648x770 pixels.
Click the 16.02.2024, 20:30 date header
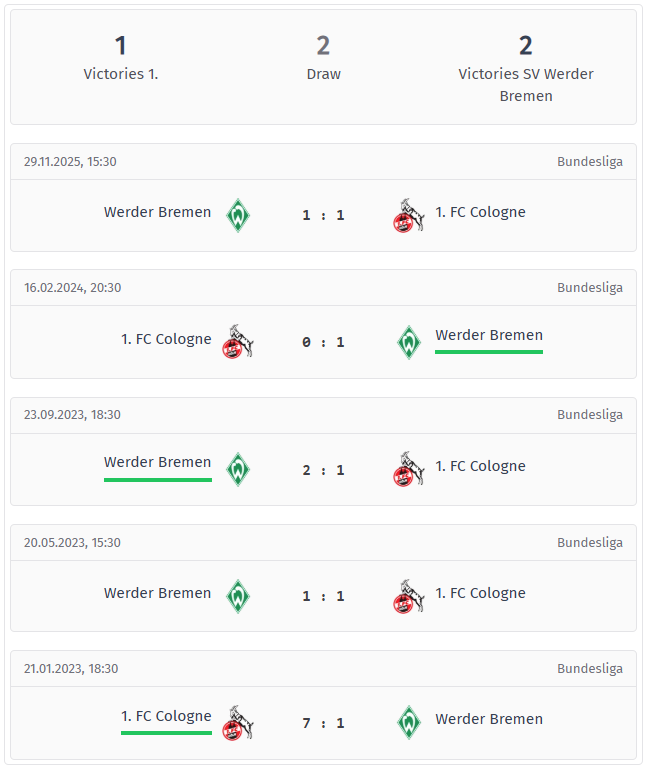click(x=72, y=287)
